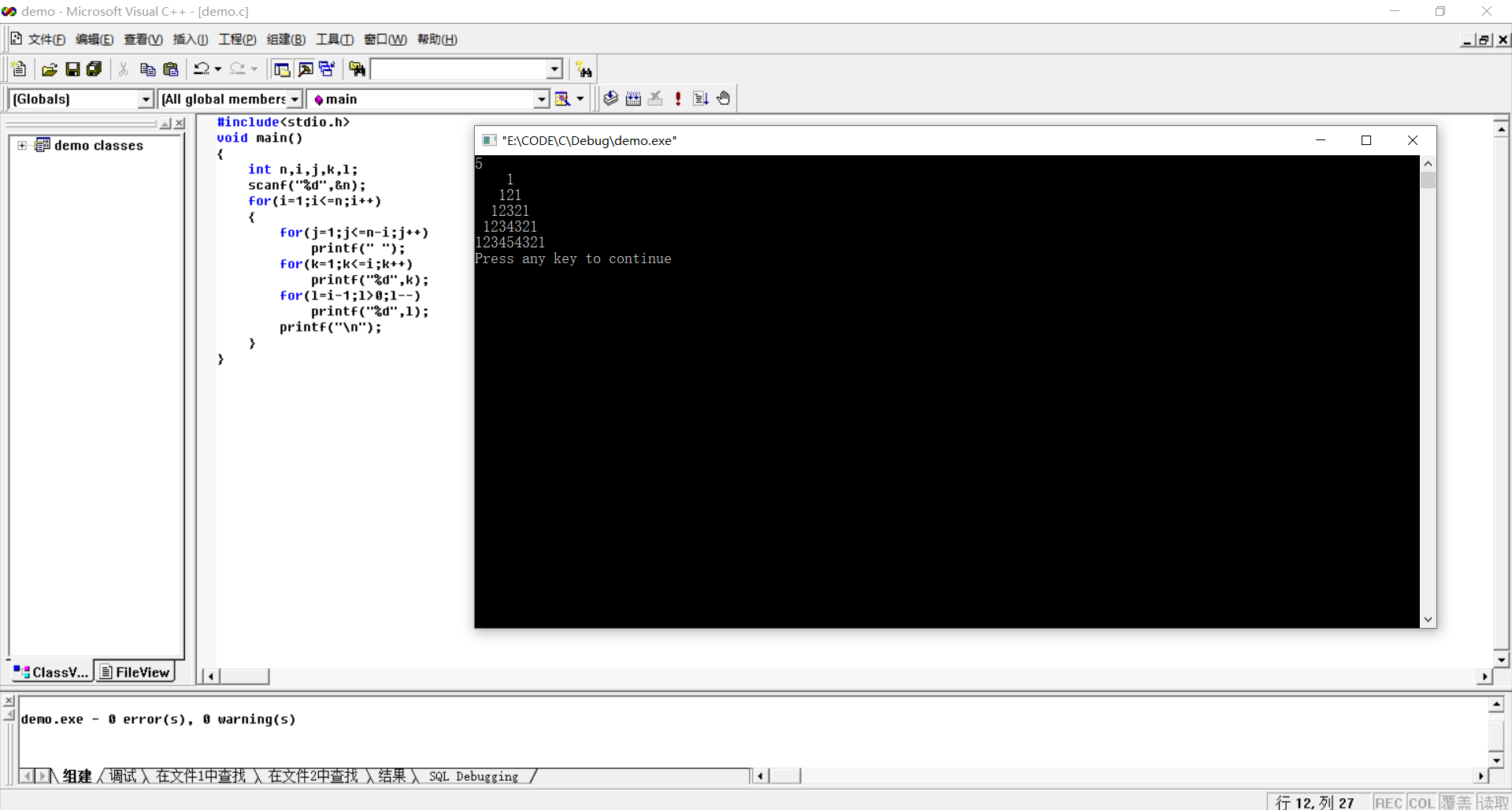Open the 文件(F) menu

tap(46, 39)
